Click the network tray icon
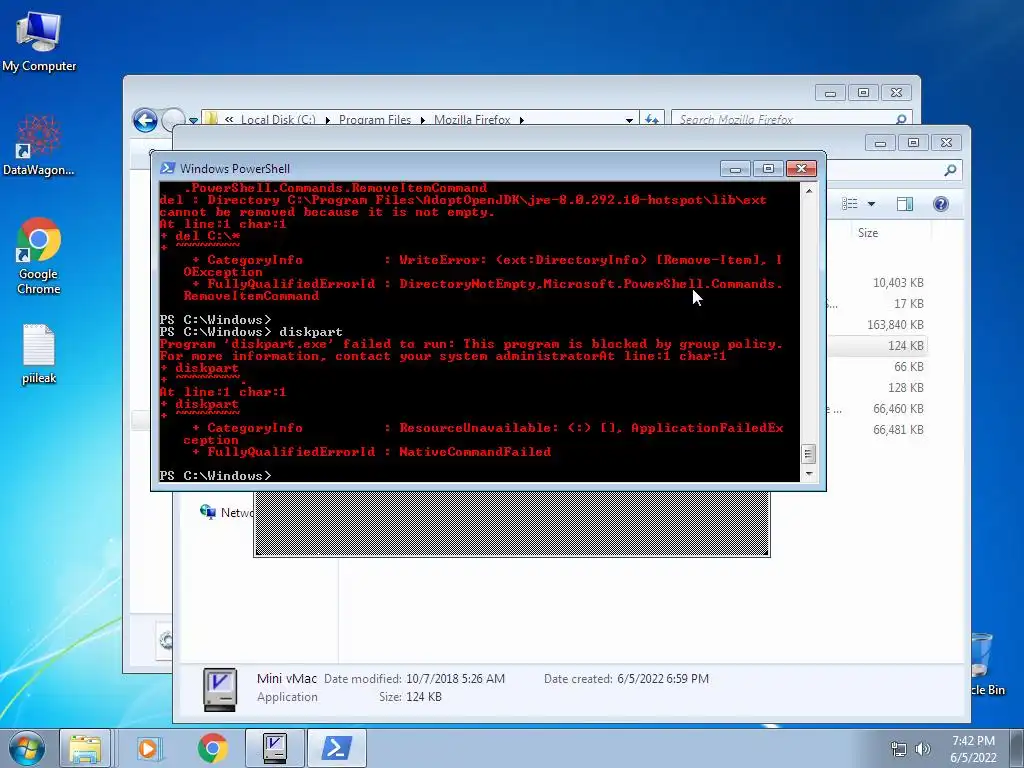This screenshot has width=1024, height=768. [899, 749]
